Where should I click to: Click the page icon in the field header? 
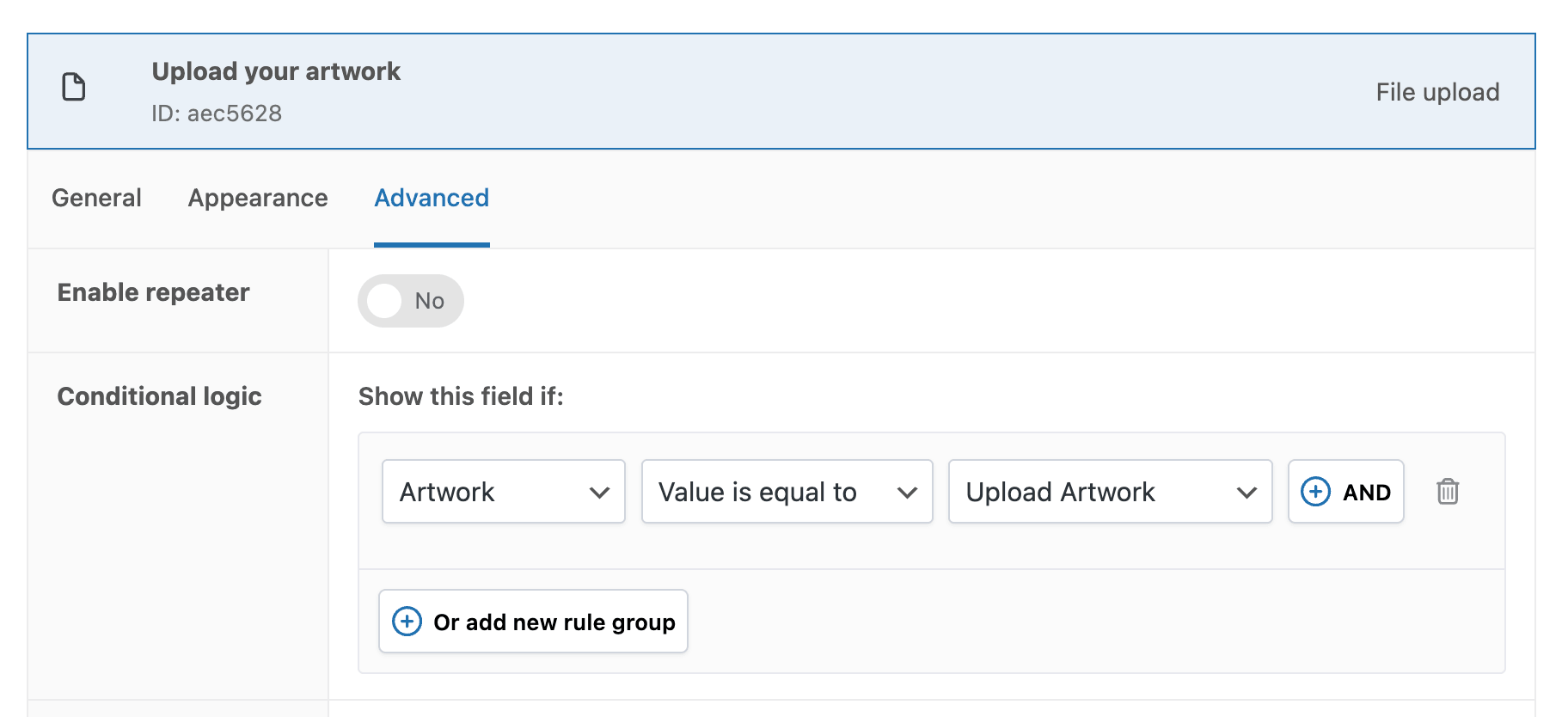tap(73, 88)
